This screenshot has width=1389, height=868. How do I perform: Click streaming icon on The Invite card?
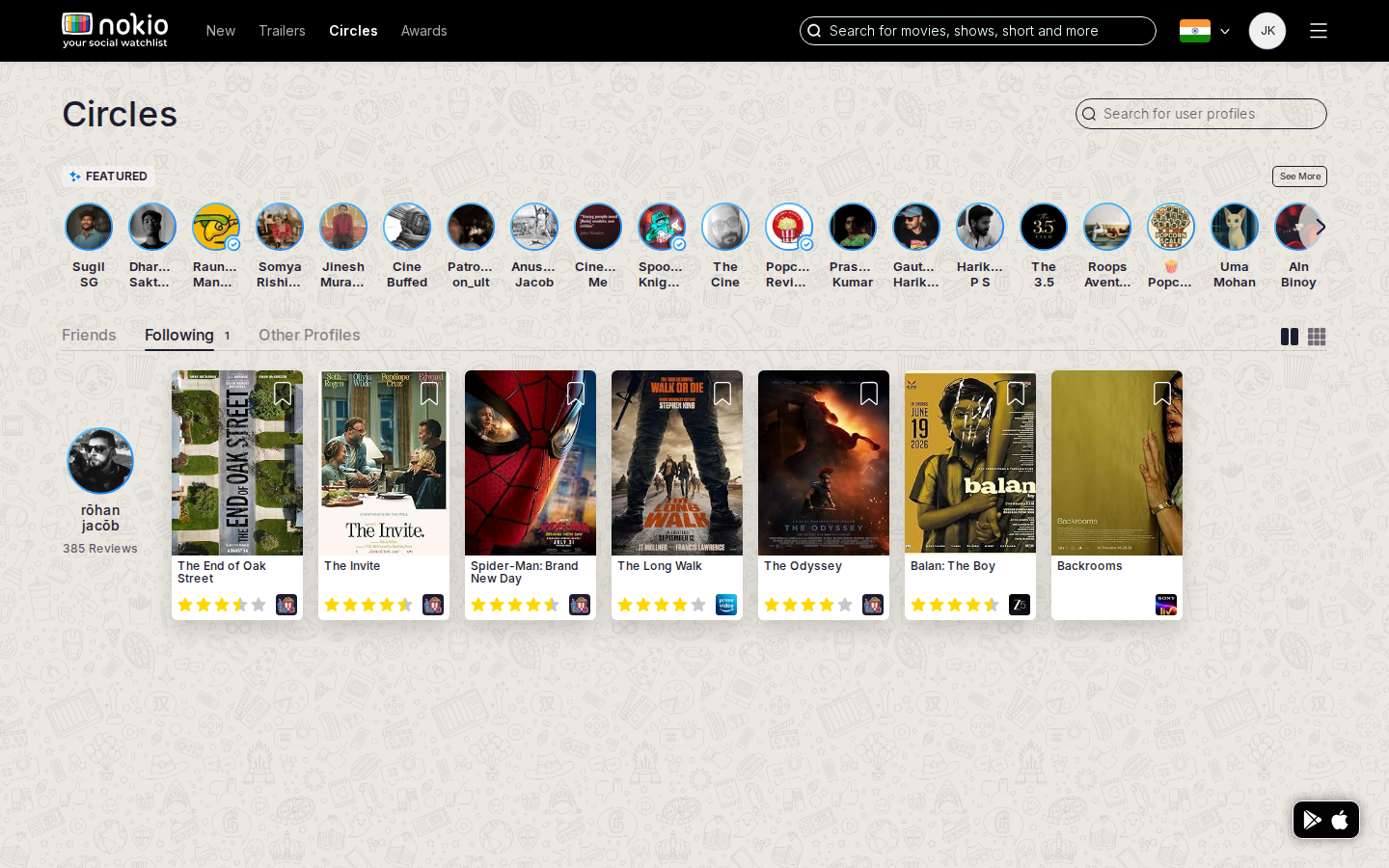click(433, 605)
